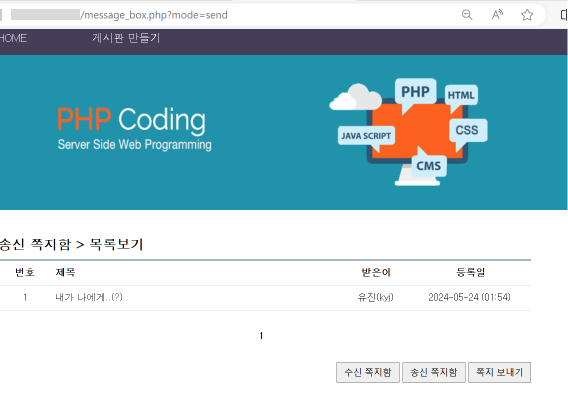Click the 제목 column header
This screenshot has width=568, height=402.
[65, 272]
